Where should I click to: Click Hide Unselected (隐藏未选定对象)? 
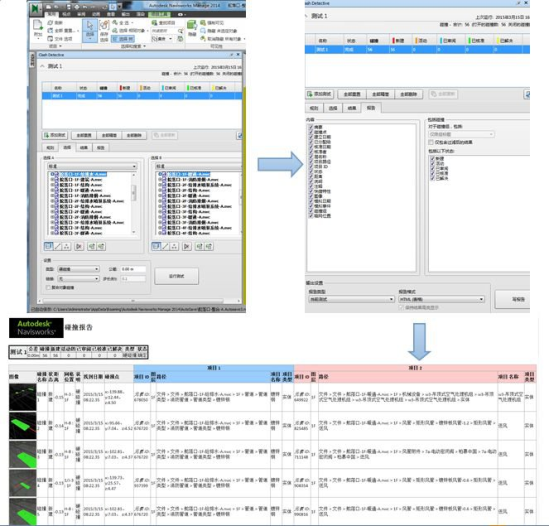[218, 31]
